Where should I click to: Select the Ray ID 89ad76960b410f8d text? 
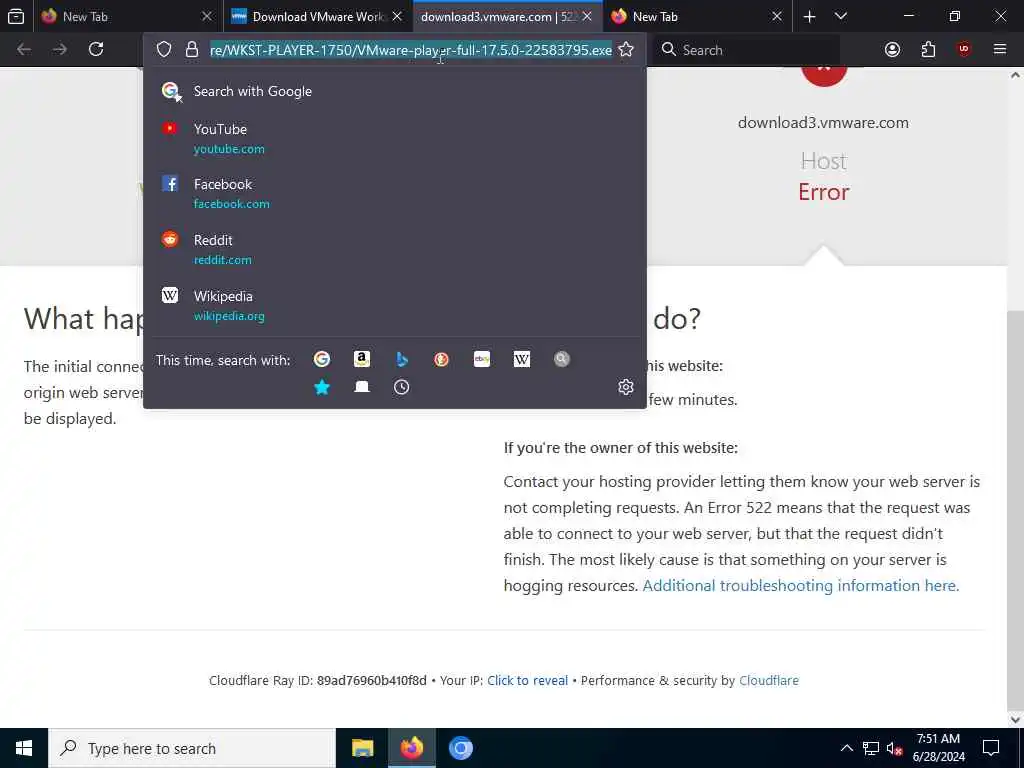(372, 680)
